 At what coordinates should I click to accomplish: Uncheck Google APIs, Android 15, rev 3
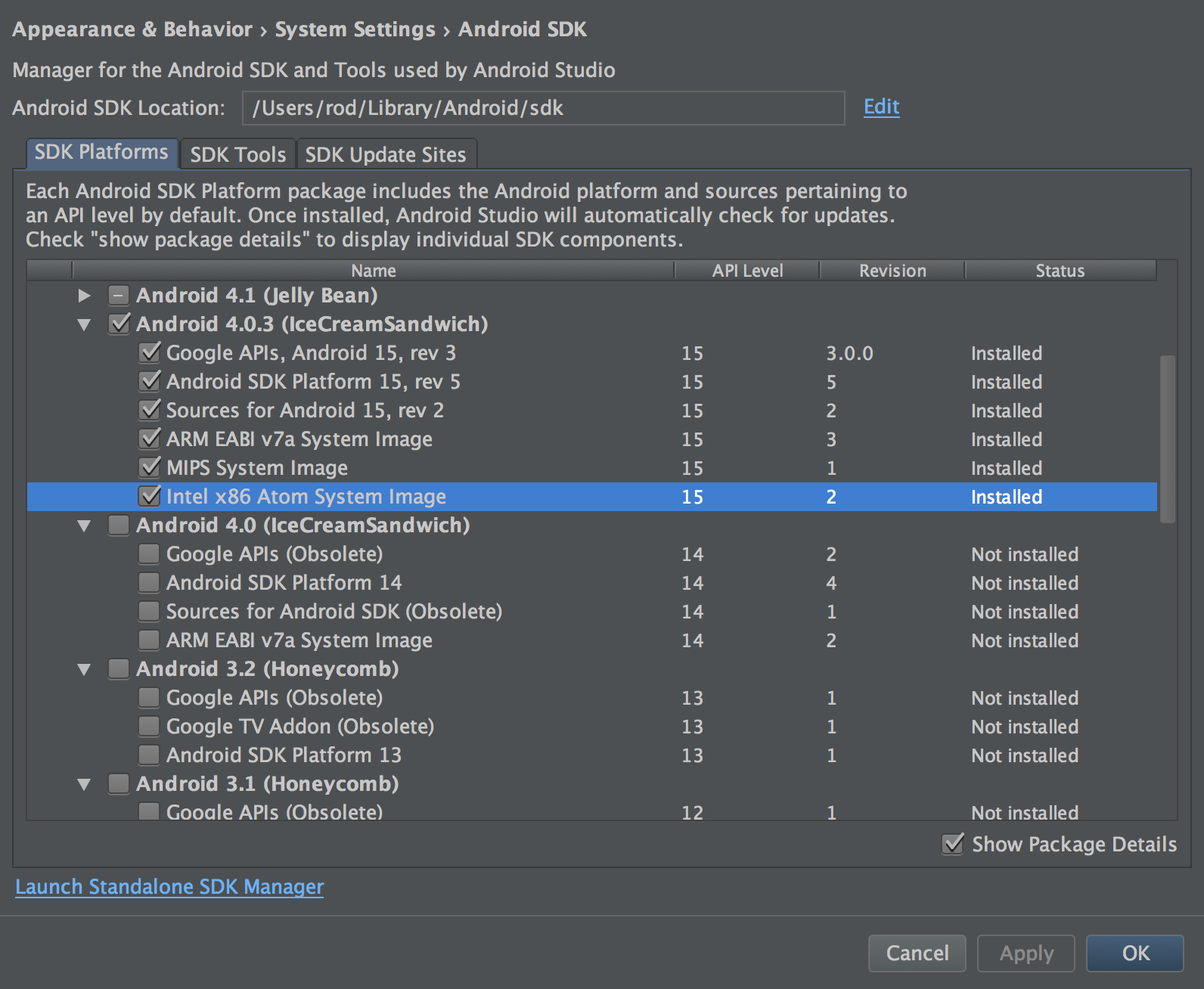pos(150,352)
